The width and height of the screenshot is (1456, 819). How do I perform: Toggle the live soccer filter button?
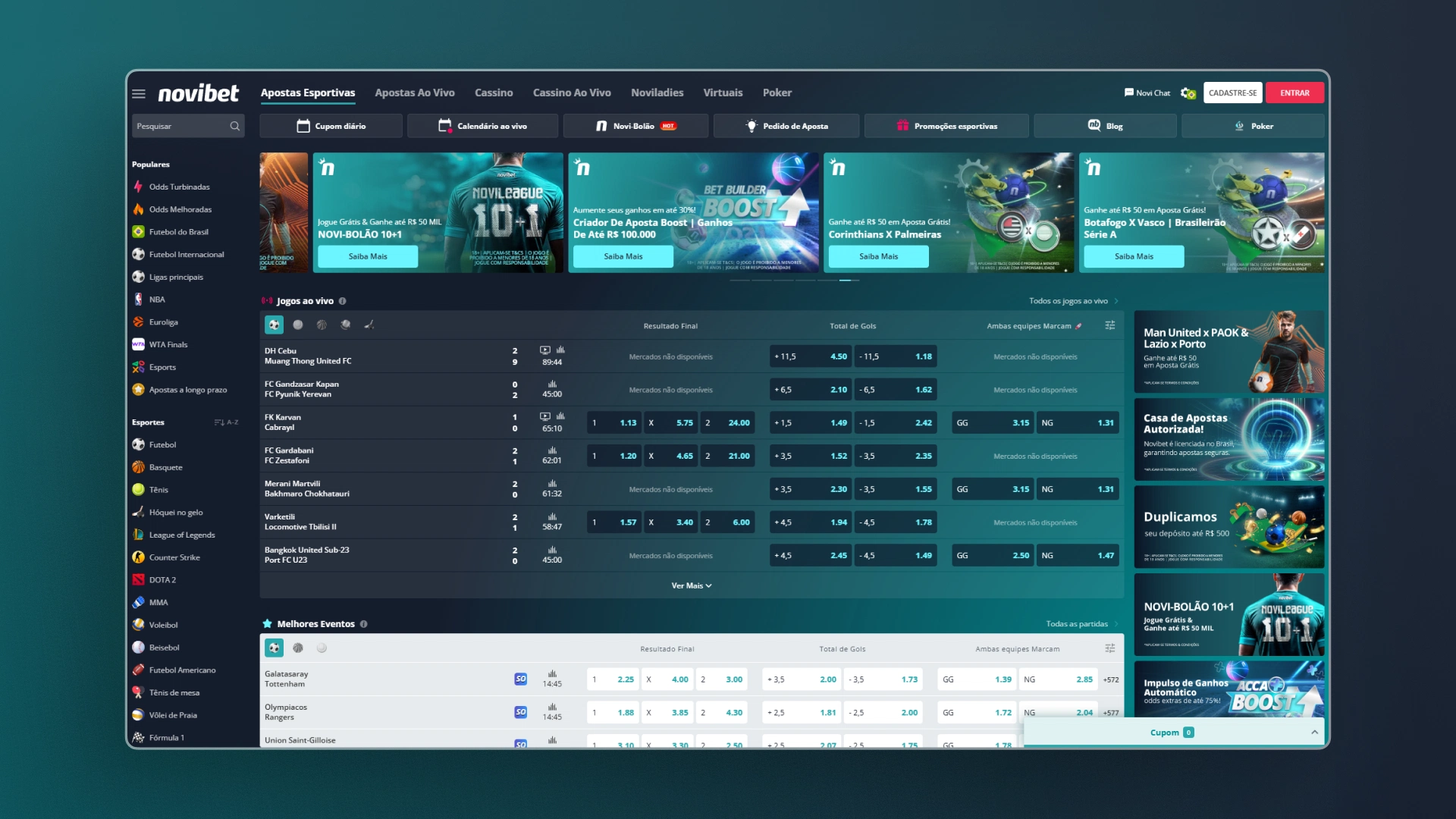click(275, 324)
